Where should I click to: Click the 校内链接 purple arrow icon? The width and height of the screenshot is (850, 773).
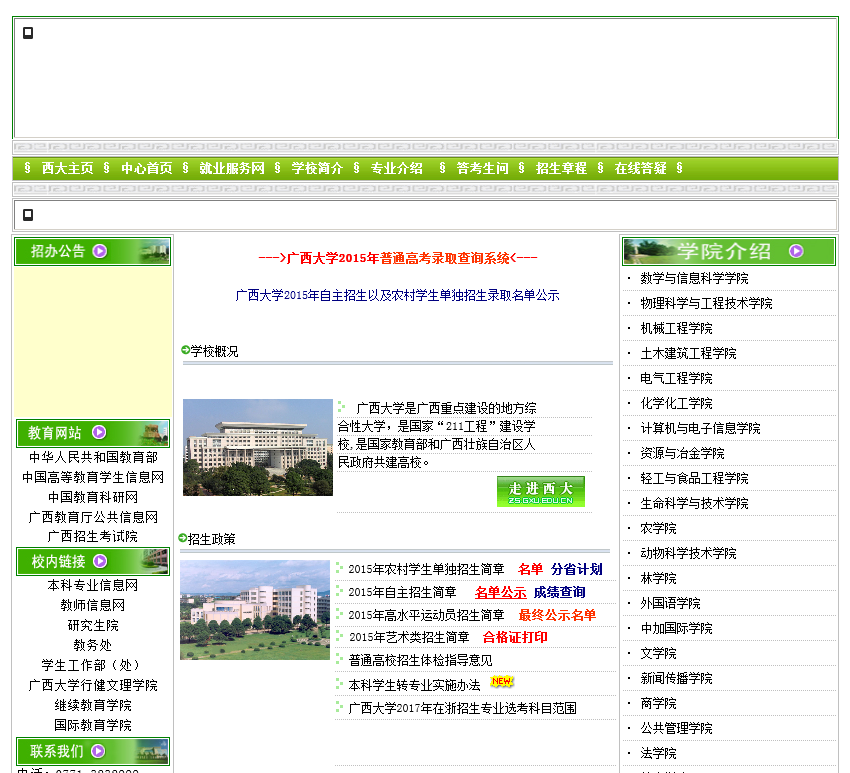(x=100, y=561)
